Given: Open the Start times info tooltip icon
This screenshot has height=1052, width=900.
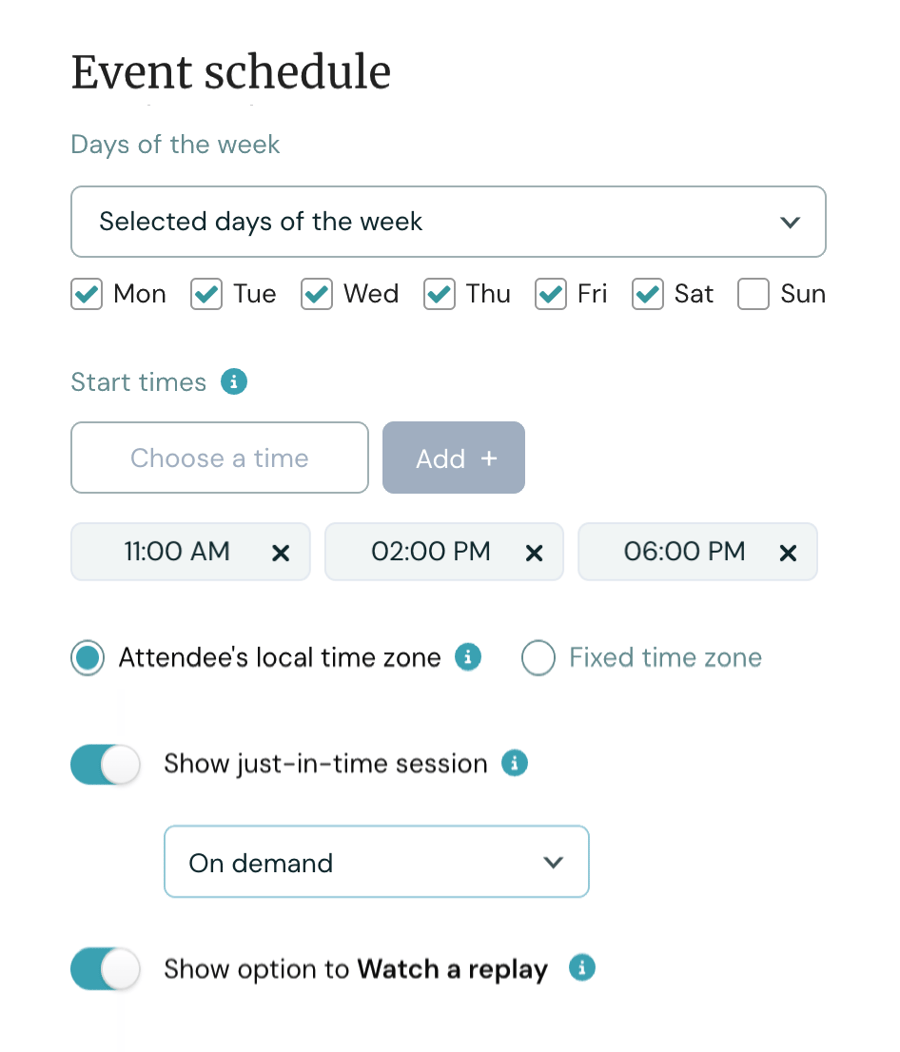Looking at the screenshot, I should click(x=233, y=382).
